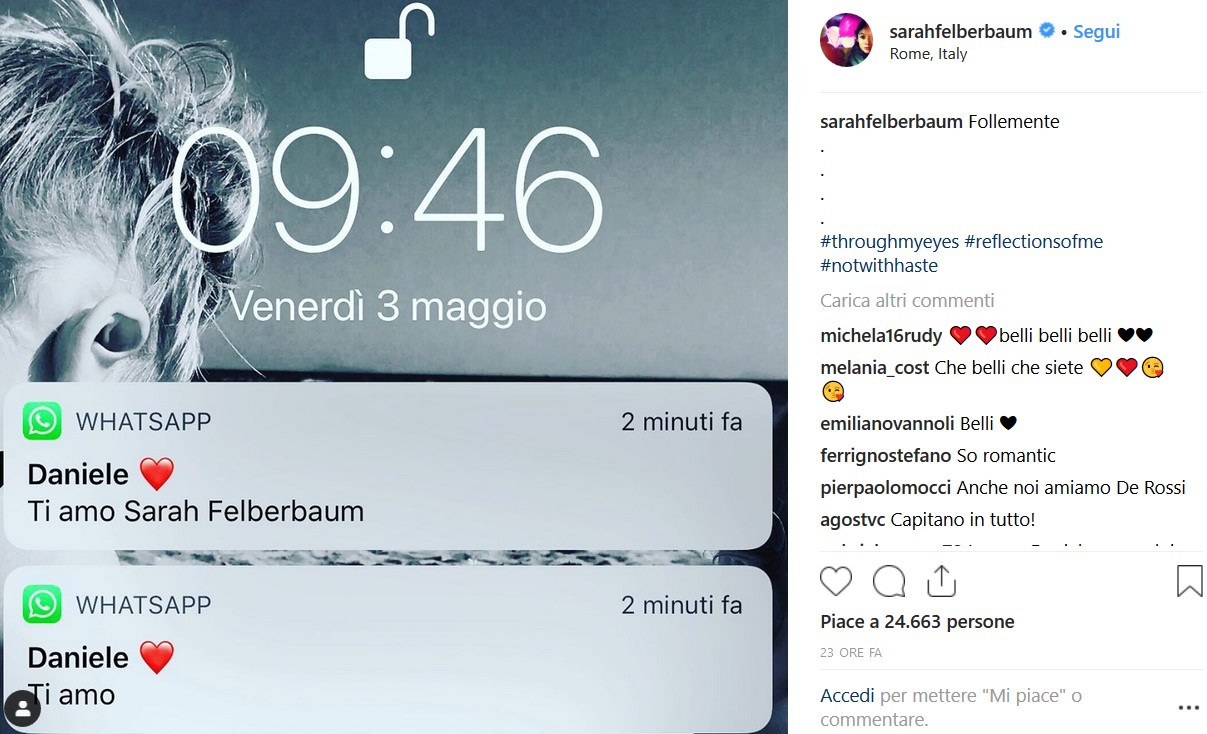Like the post with the heart icon
The image size is (1207, 734).
coord(836,581)
